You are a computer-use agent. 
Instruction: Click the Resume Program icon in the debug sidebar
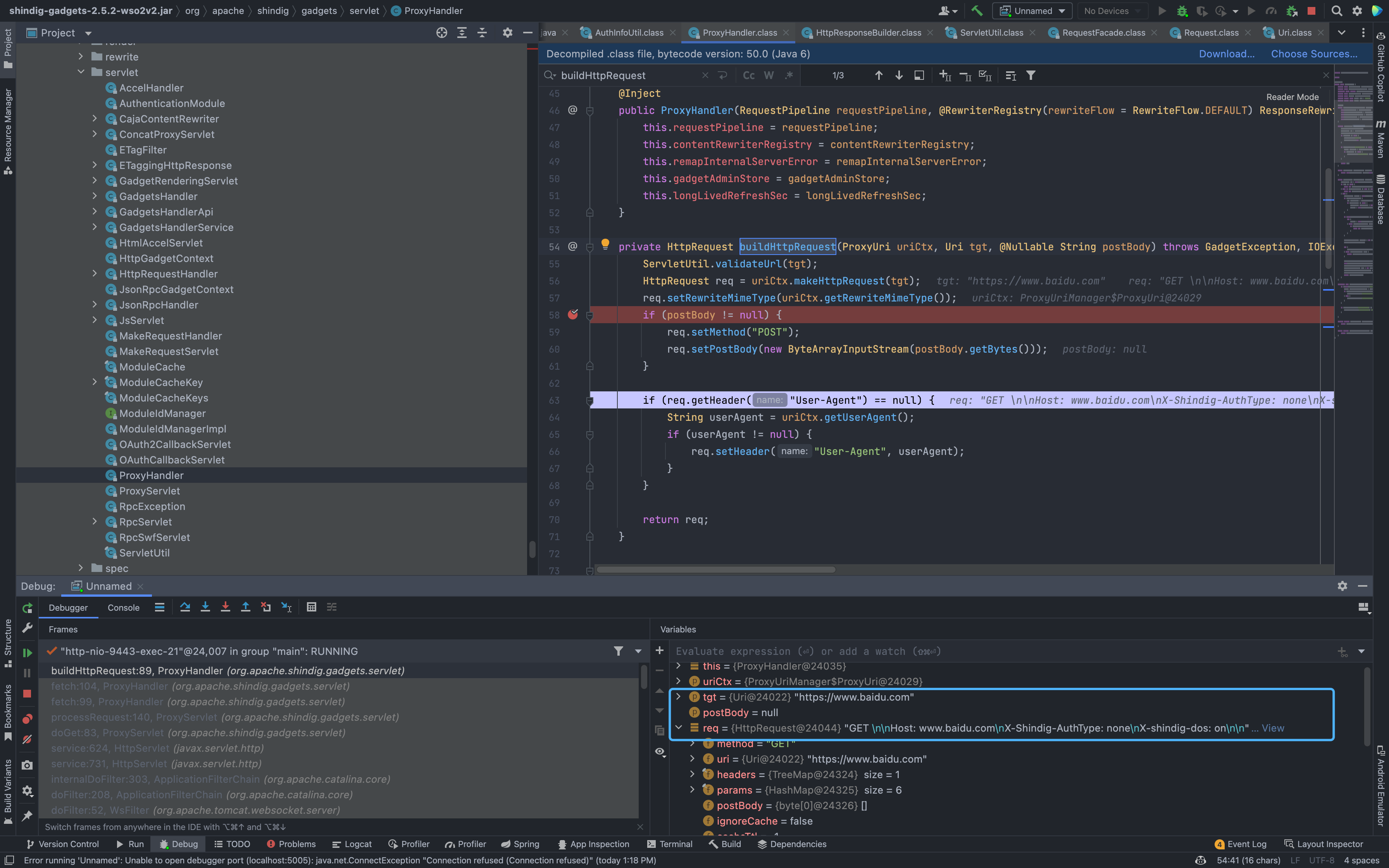pos(27,653)
